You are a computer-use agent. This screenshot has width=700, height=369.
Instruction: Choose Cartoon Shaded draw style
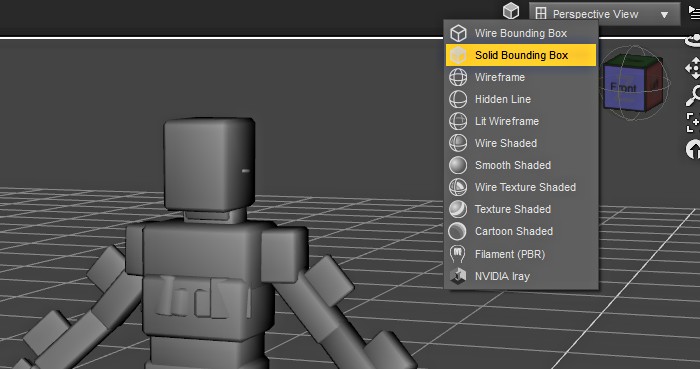tap(521, 231)
